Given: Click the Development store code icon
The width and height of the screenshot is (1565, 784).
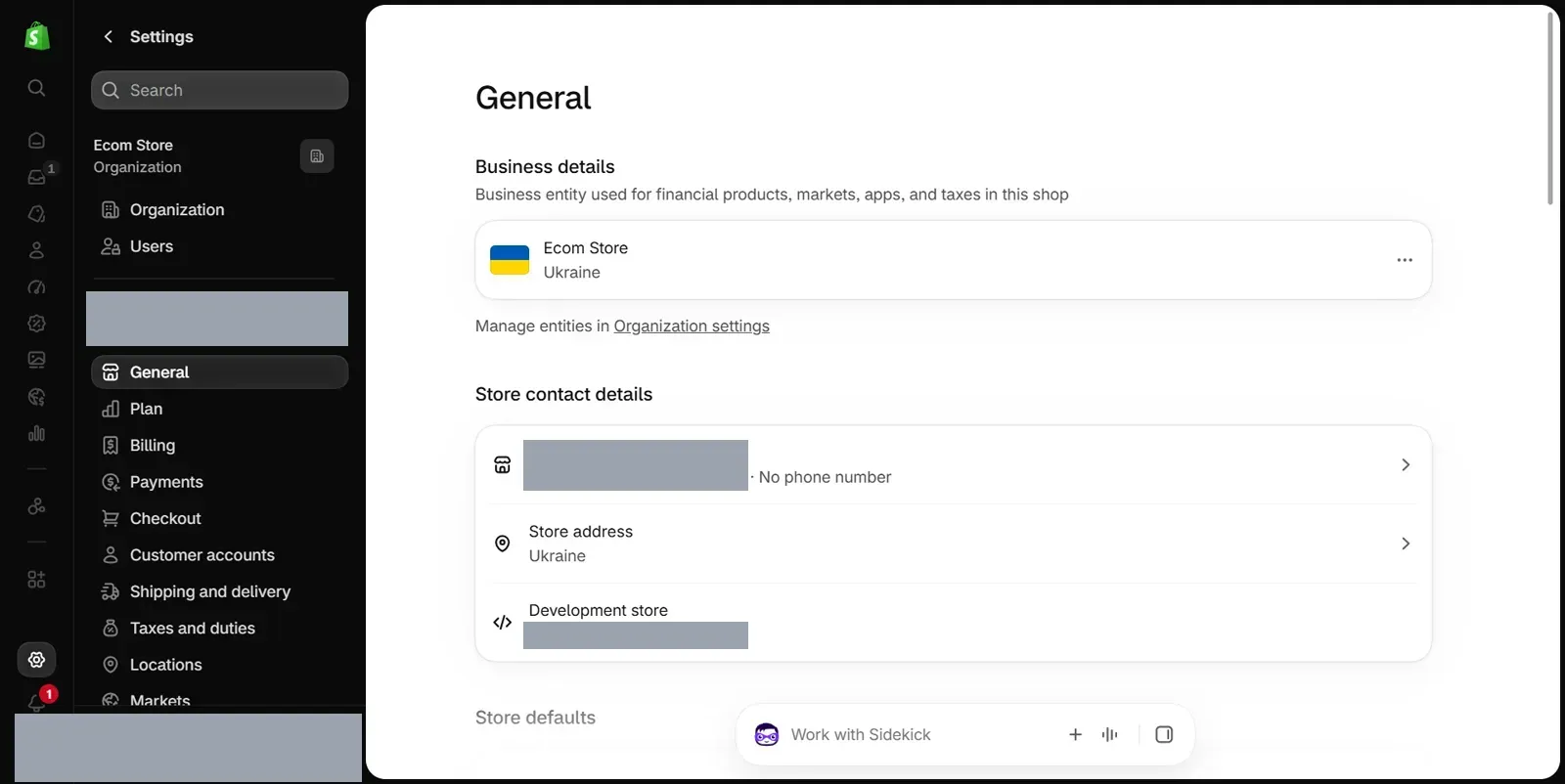Looking at the screenshot, I should coord(503,623).
